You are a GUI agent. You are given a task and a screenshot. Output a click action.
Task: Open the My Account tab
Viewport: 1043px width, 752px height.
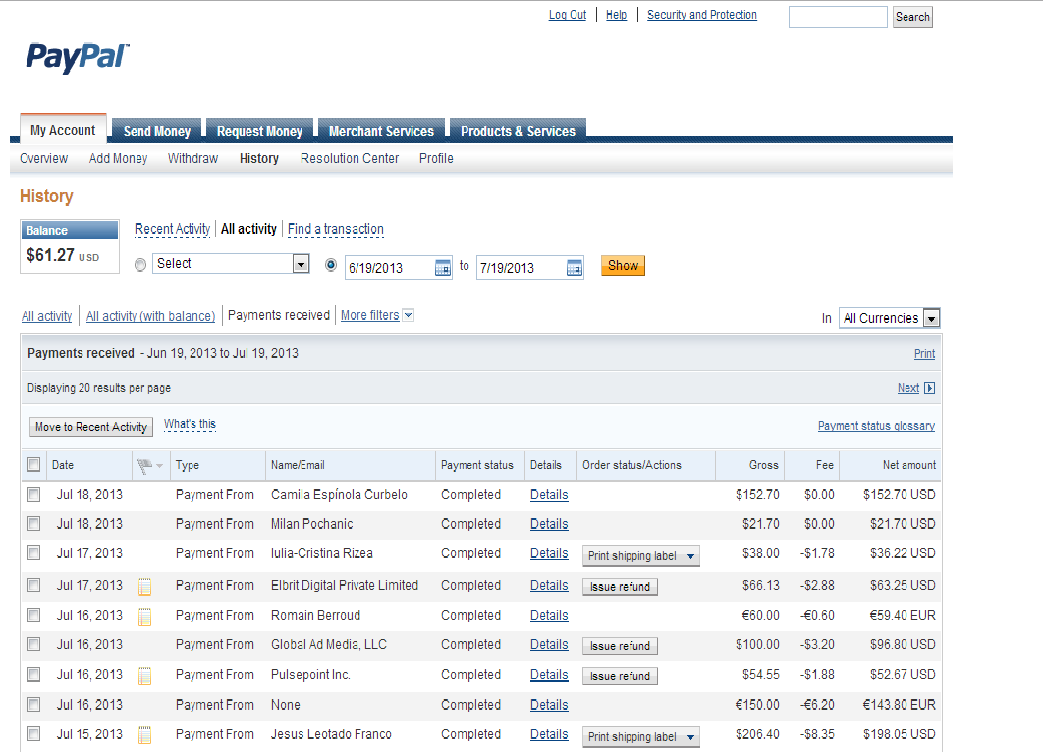tap(63, 130)
